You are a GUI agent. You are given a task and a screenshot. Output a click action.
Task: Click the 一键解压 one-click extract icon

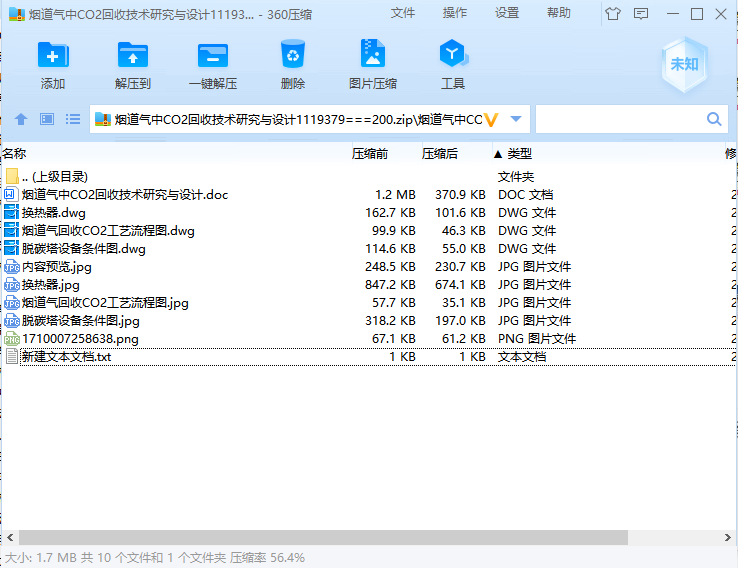click(x=213, y=55)
